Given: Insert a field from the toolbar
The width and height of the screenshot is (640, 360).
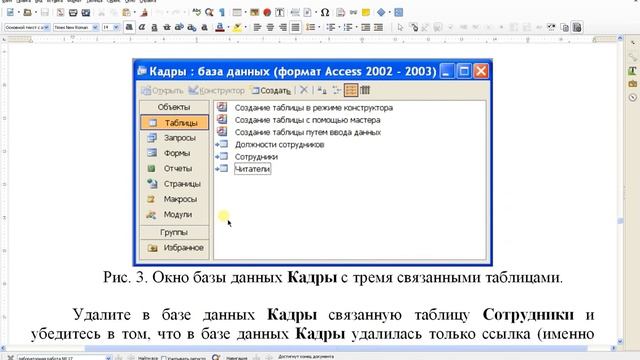Looking at the screenshot, I should click(307, 13).
